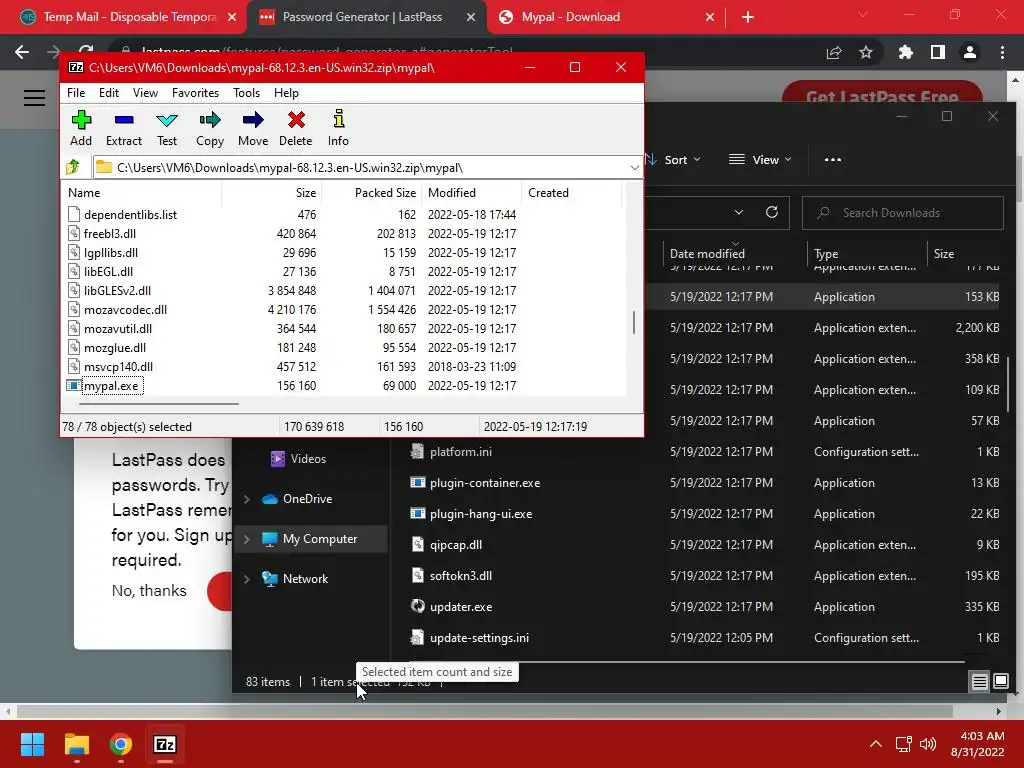1024x768 pixels.
Task: Click the Refresh icon in File Explorer
Action: point(772,212)
